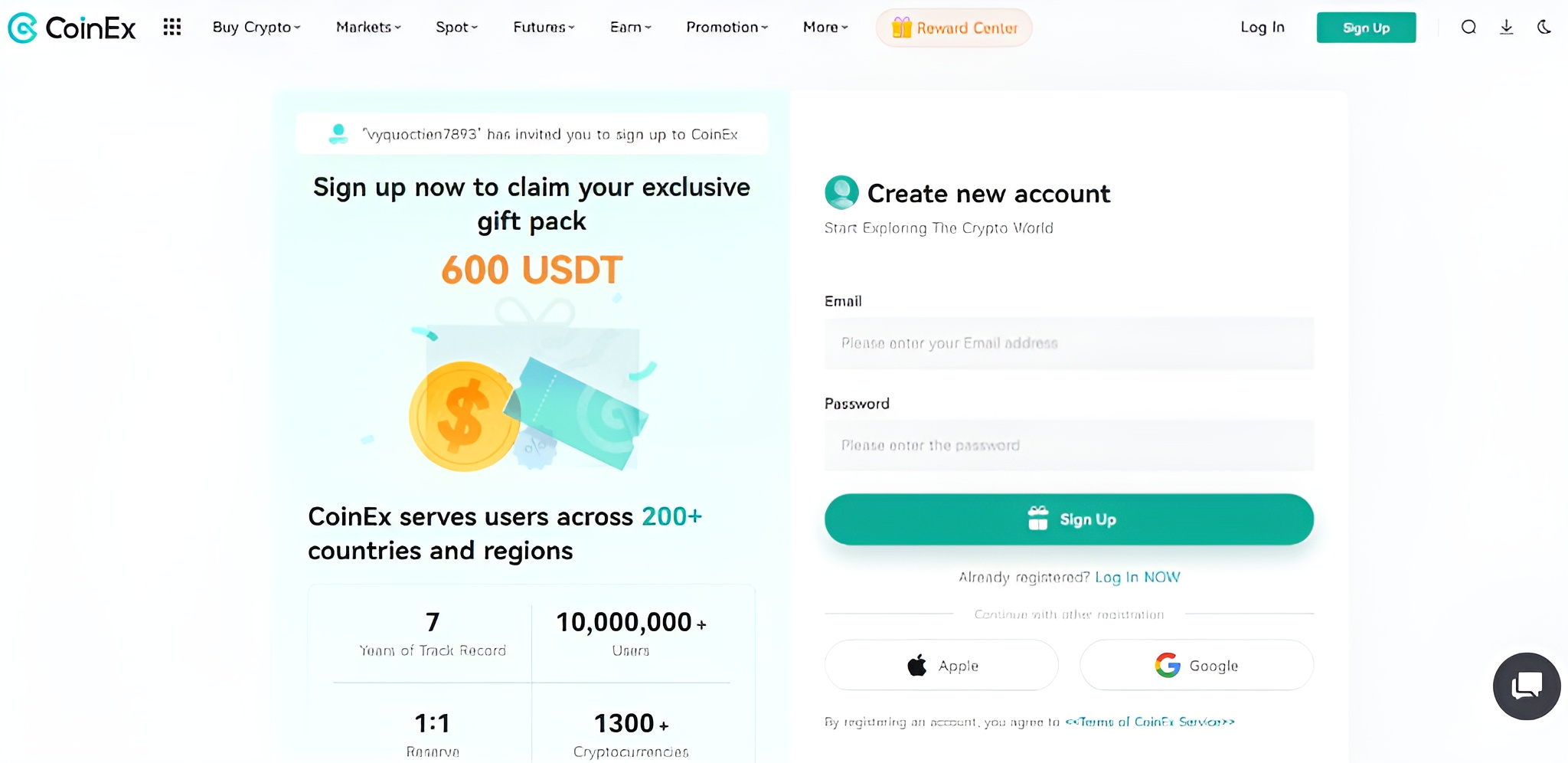Viewport: 1568px width, 763px height.
Task: Click the invited user avatar icon
Action: point(336,133)
